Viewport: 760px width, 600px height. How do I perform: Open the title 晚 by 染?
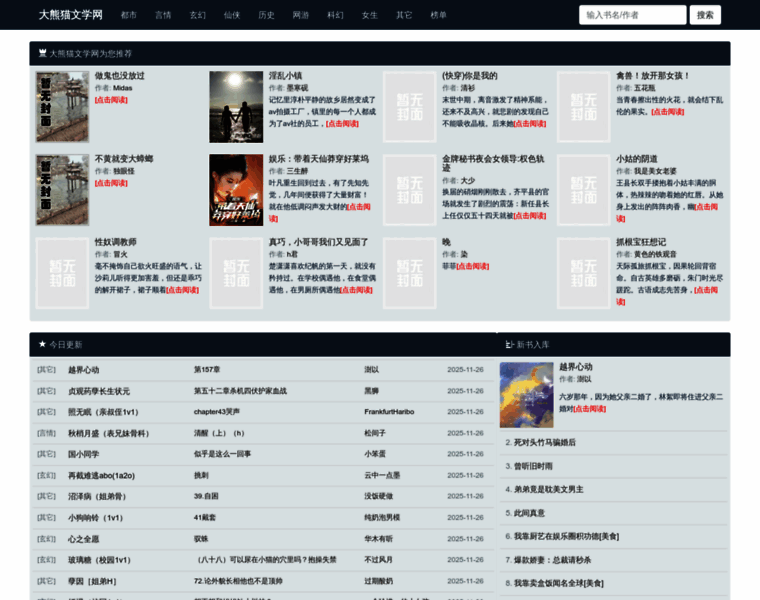(x=446, y=242)
